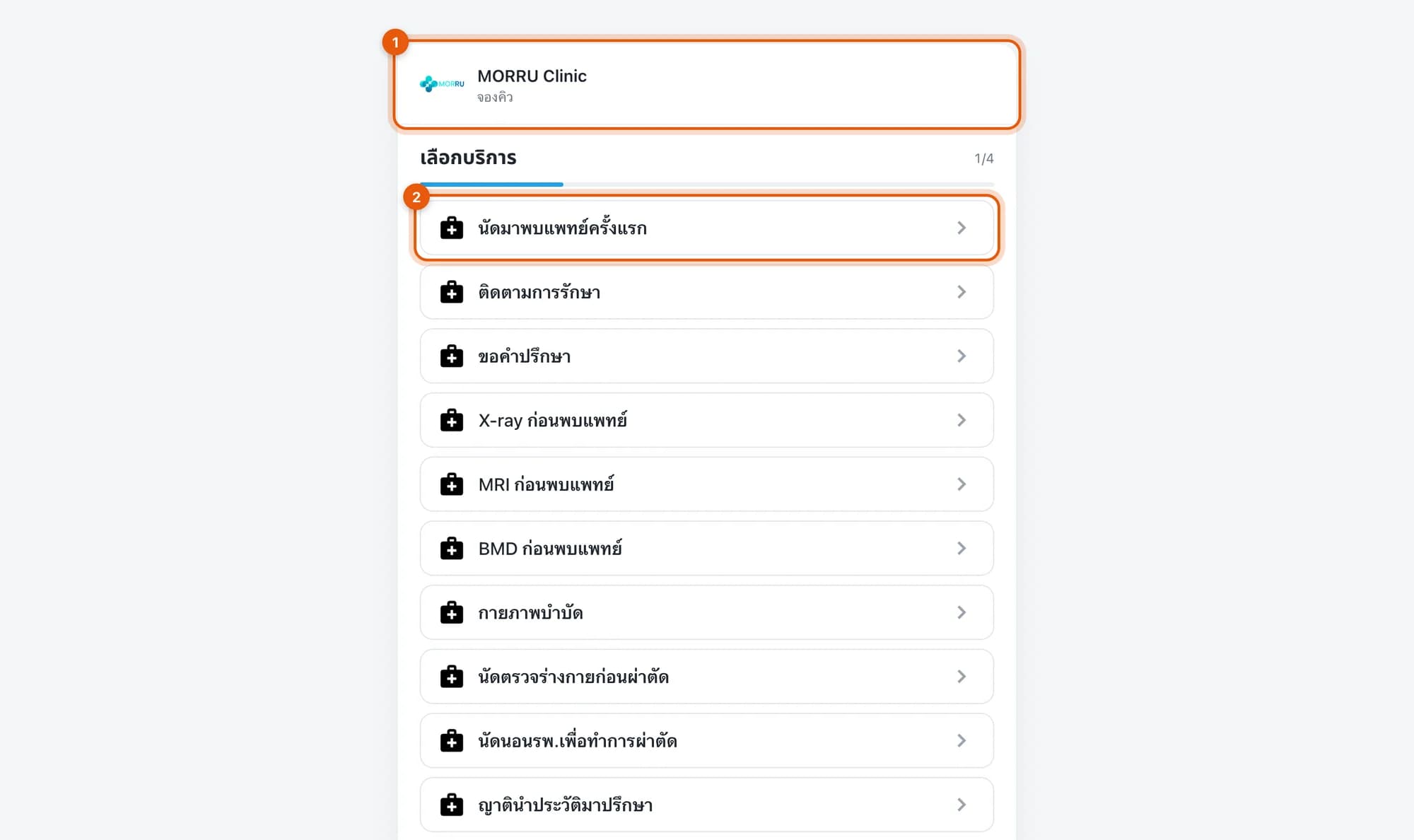Viewport: 1414px width, 840px height.
Task: Click medical kit icon beside กายภาพบำบัด
Action: point(452,612)
